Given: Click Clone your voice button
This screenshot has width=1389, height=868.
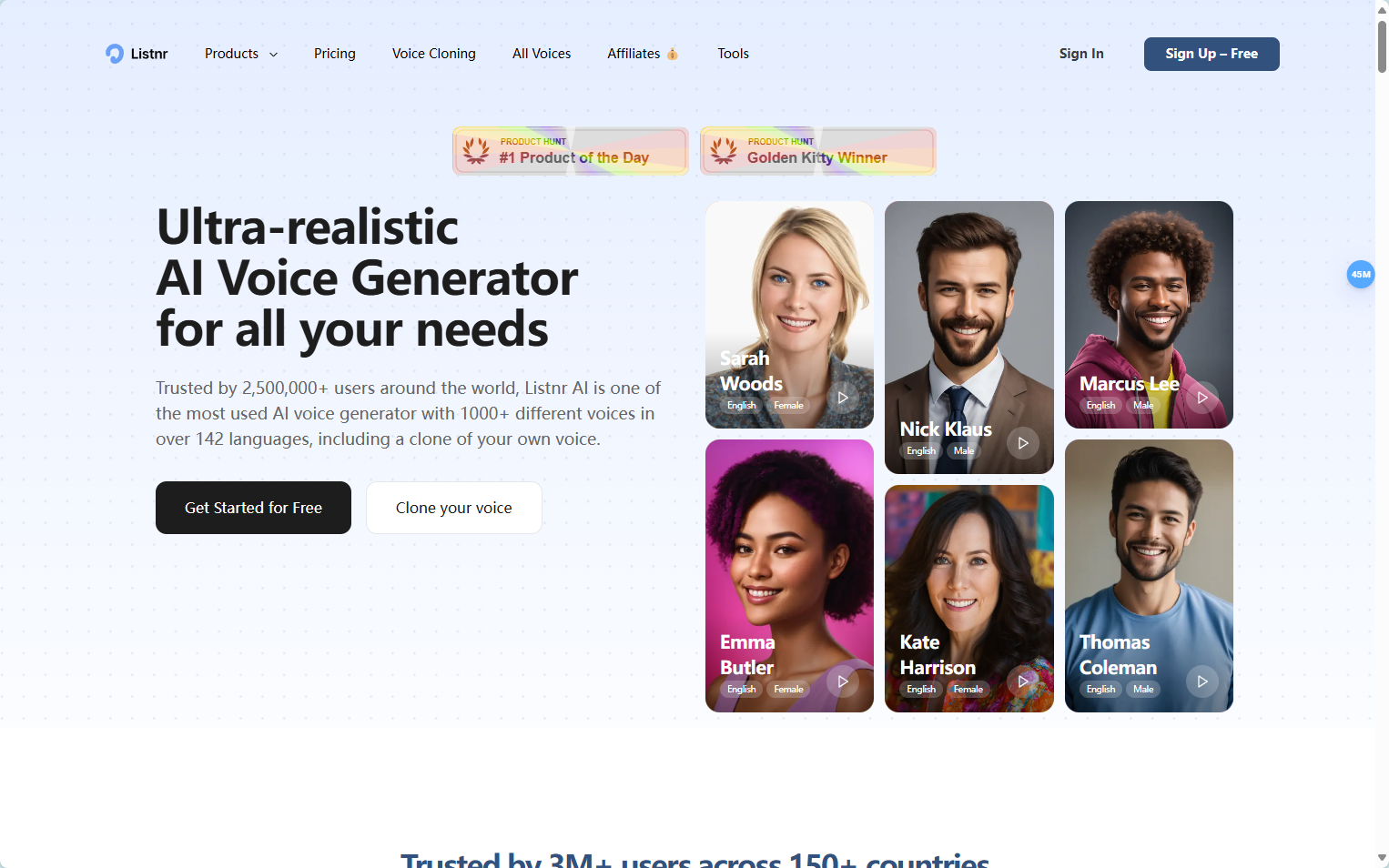Looking at the screenshot, I should [454, 508].
